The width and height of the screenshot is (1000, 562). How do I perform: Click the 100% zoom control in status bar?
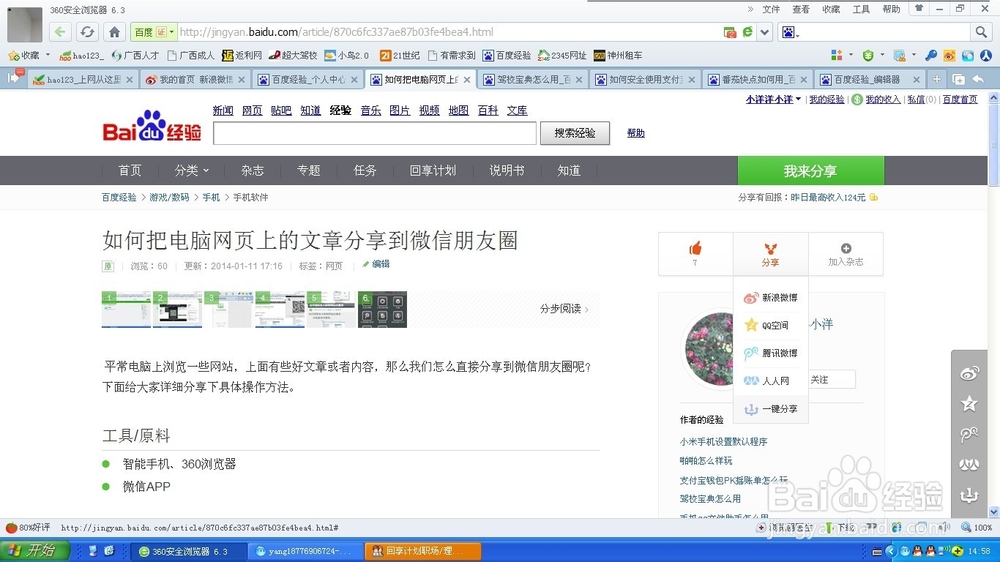[x=977, y=528]
